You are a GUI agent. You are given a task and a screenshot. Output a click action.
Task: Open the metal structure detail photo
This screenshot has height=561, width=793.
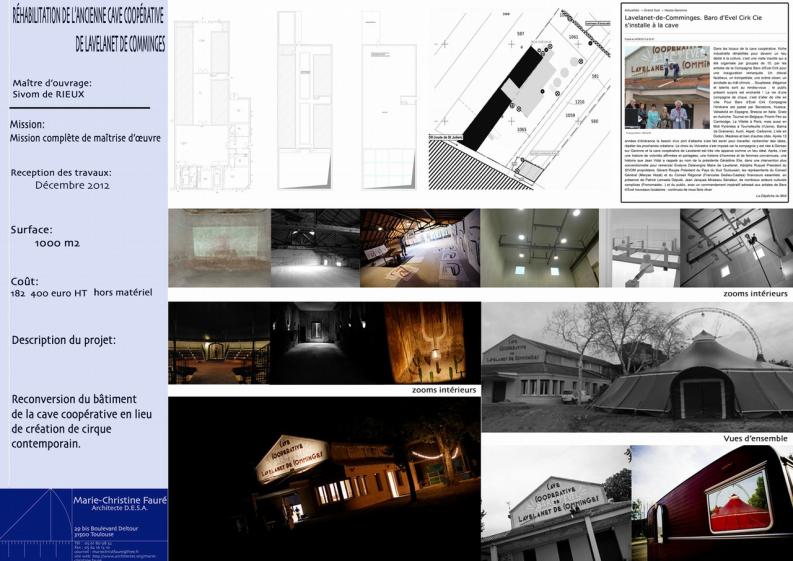point(640,248)
